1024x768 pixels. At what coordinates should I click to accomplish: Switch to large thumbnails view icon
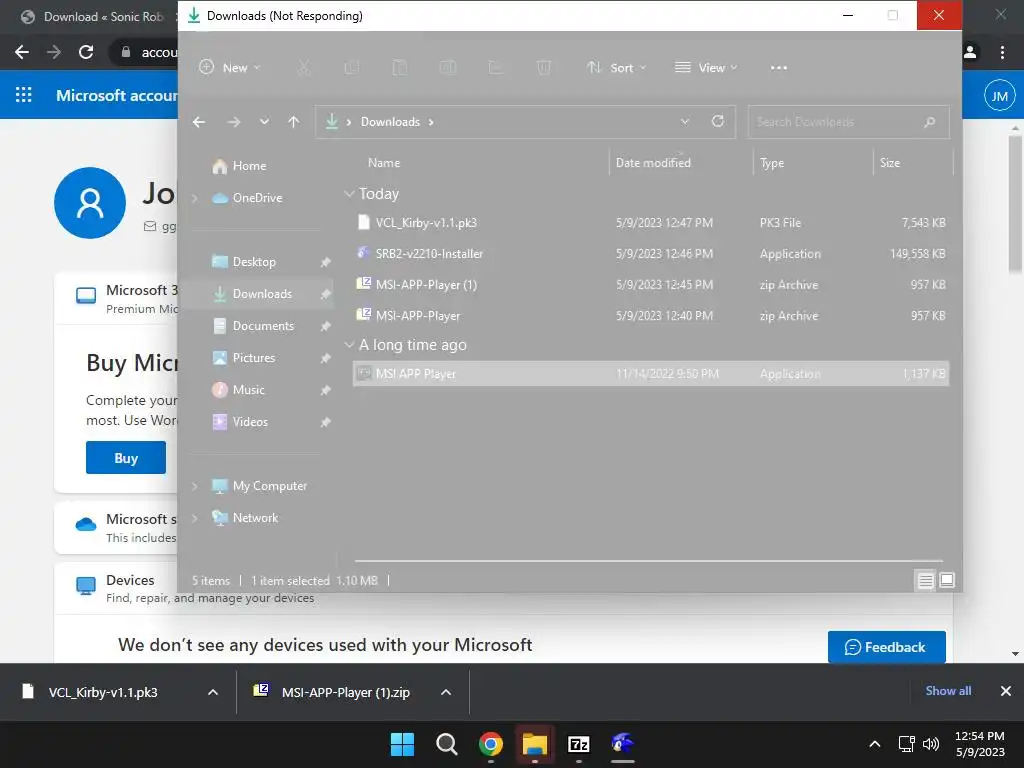click(x=947, y=580)
